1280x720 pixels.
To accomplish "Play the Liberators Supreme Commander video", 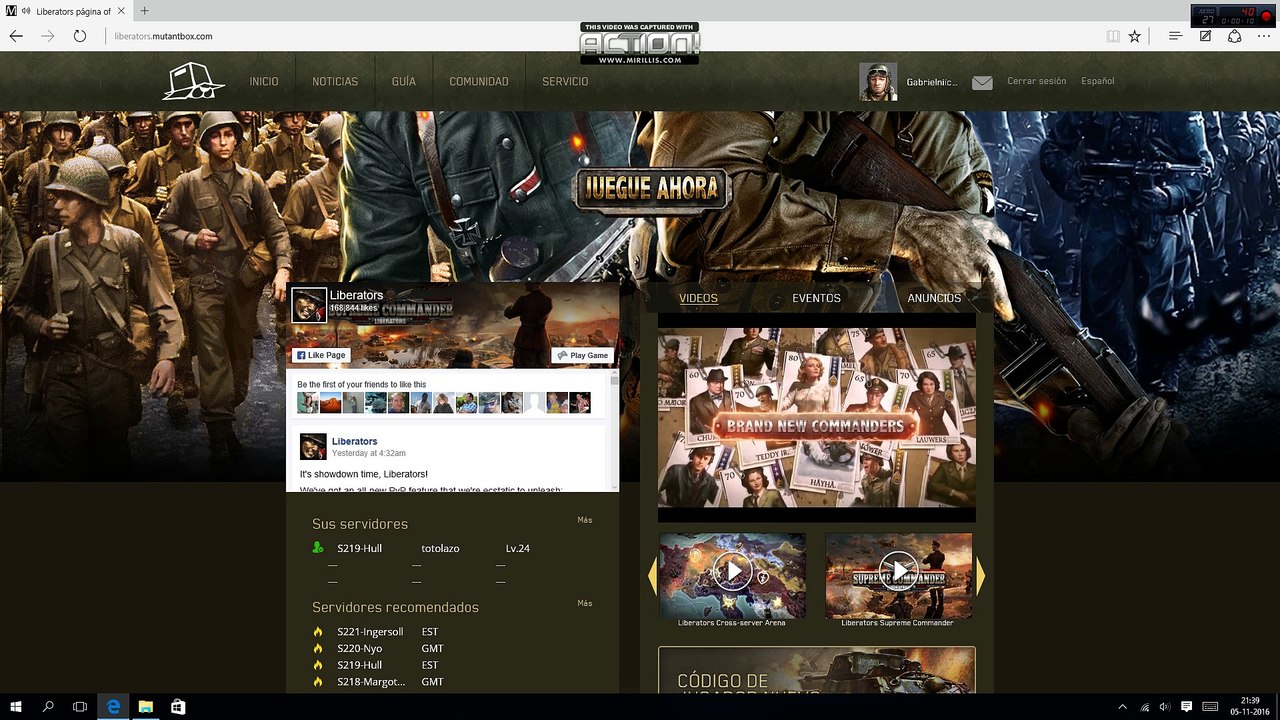I will (898, 572).
